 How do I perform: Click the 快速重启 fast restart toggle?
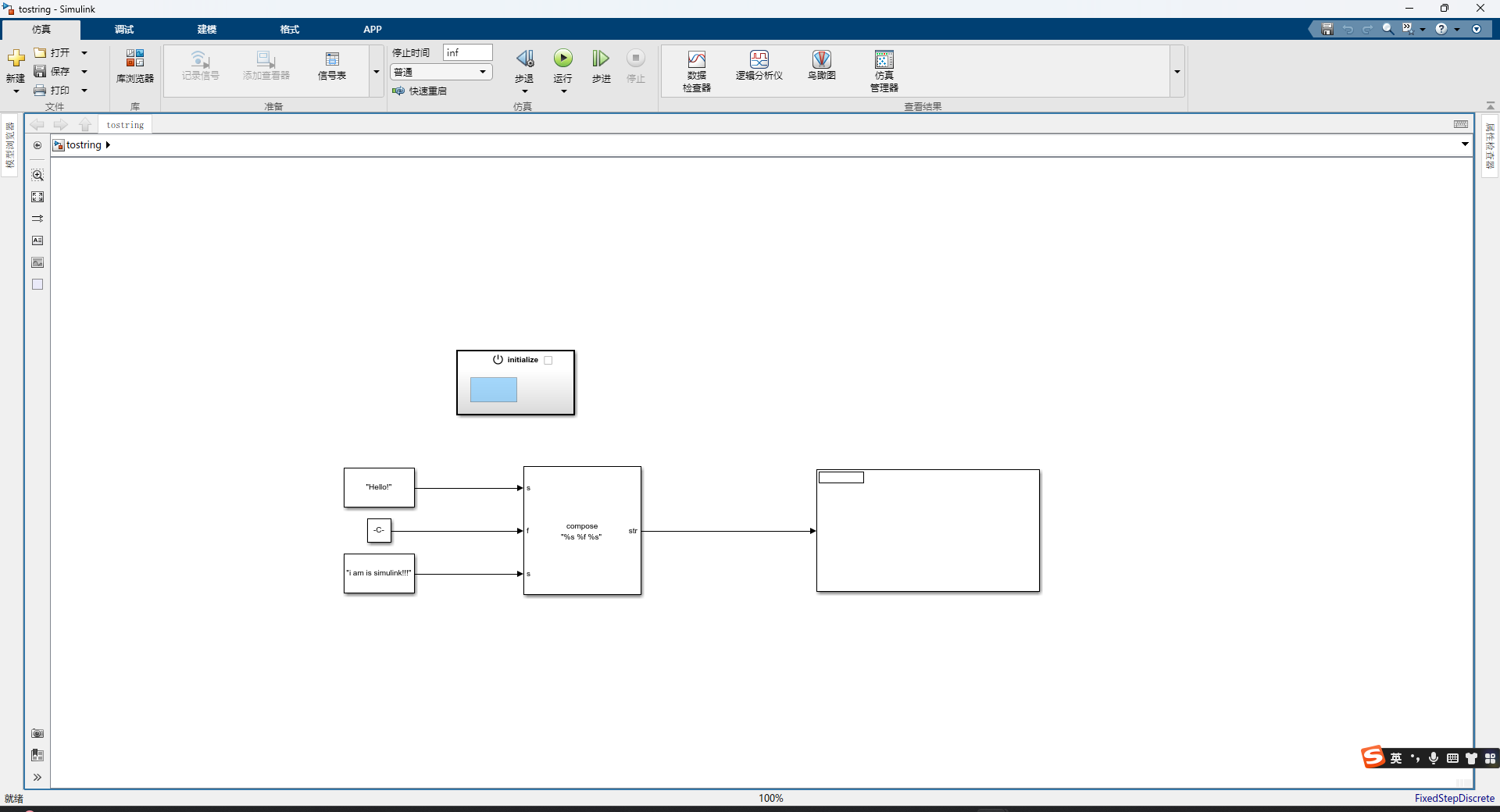[x=420, y=91]
